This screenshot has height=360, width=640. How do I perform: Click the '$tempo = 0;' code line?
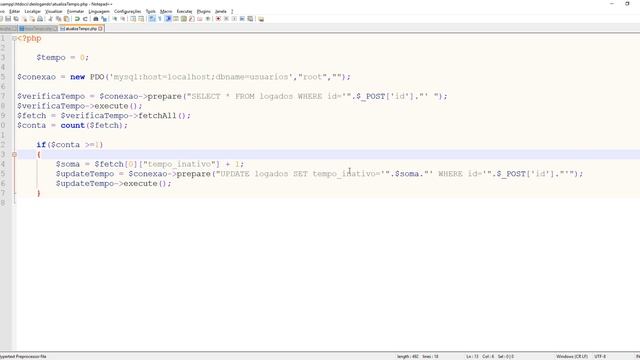62,58
